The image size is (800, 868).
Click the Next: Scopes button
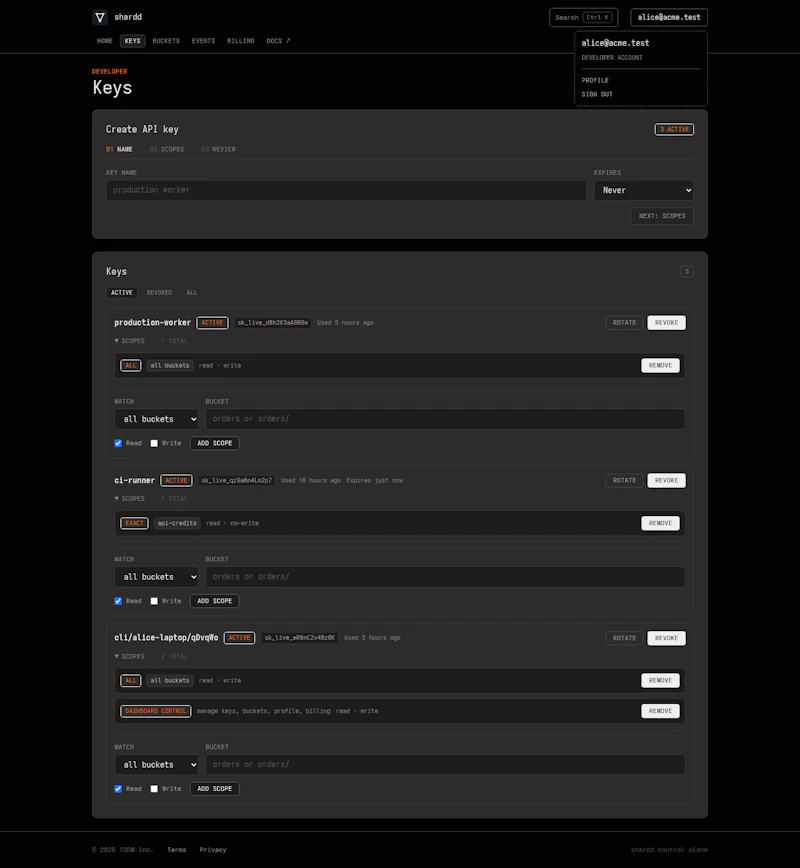point(662,216)
